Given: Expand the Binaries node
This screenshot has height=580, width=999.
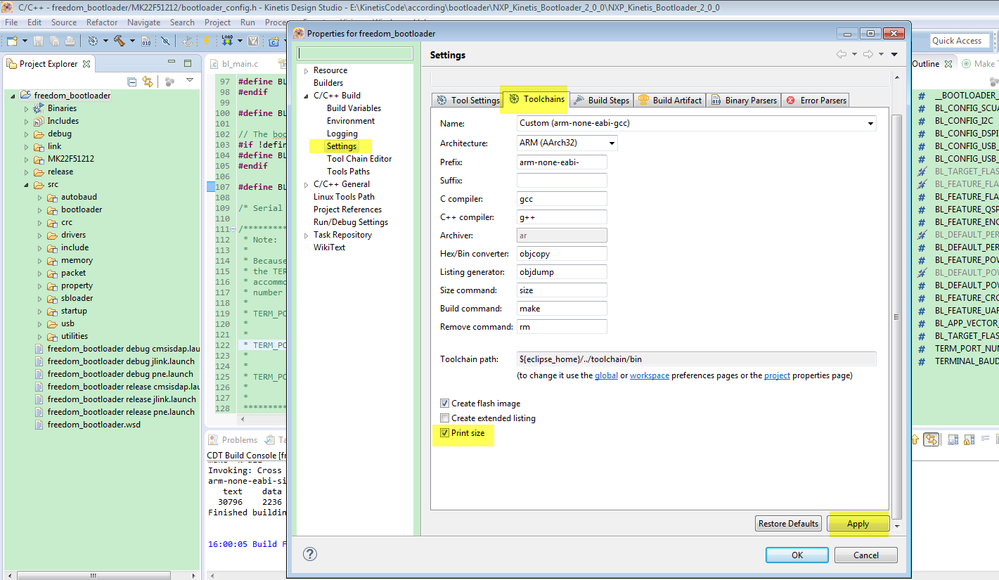Looking at the screenshot, I should [27, 109].
